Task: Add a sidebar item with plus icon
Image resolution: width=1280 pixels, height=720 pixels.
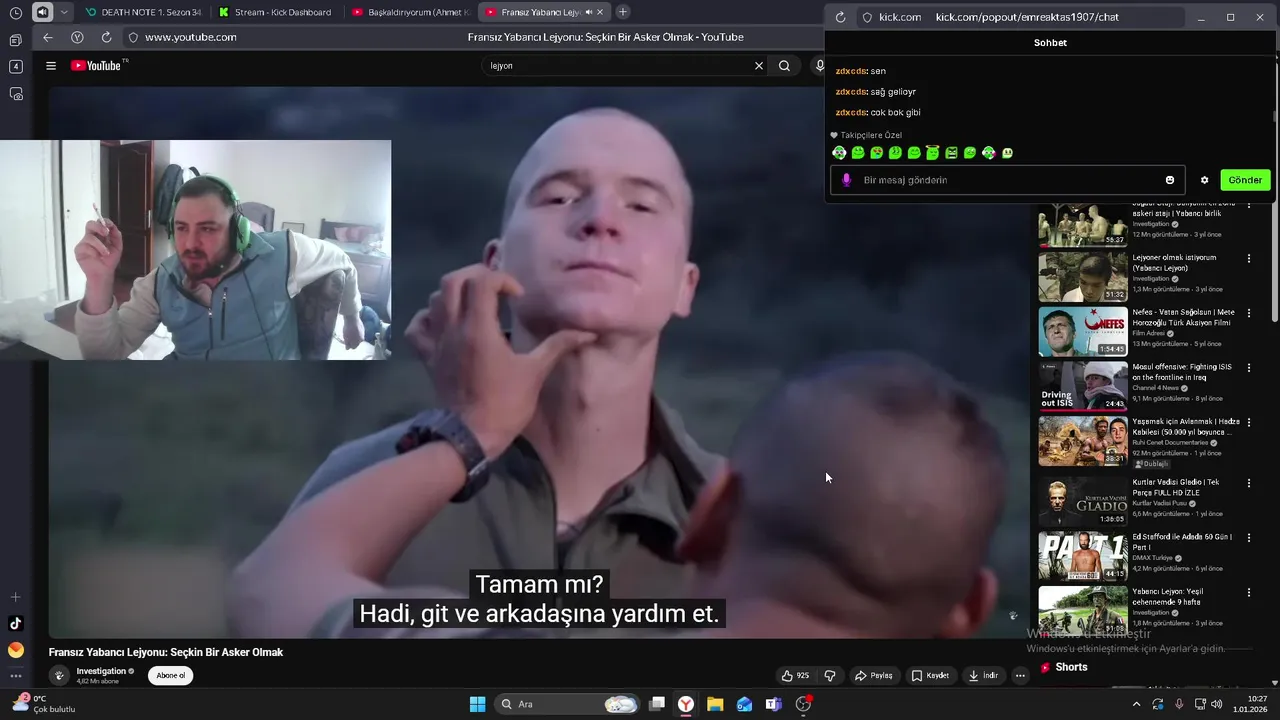Action: coord(16,597)
